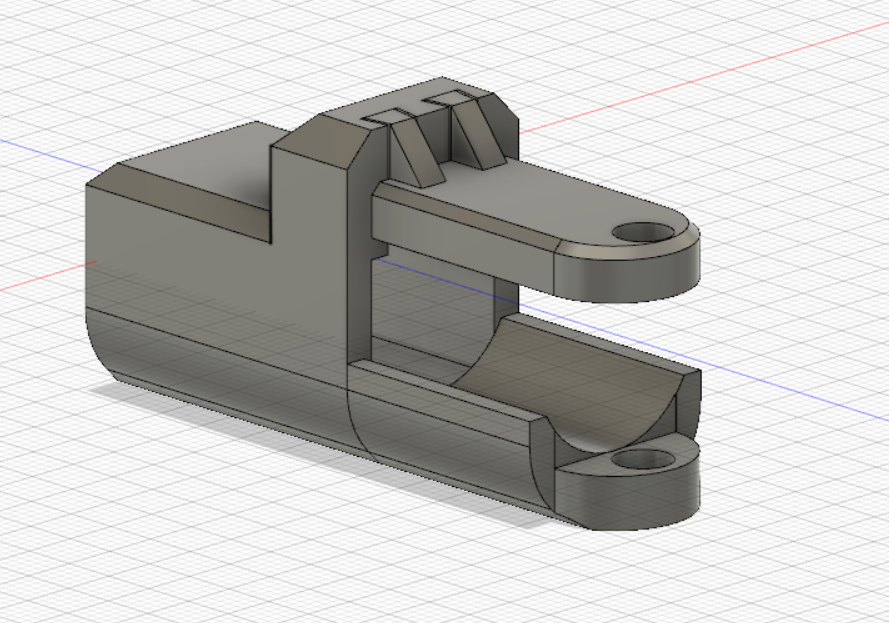The height and width of the screenshot is (623, 889).
Task: Select the top face of the low rear block
Action: pos(198,164)
